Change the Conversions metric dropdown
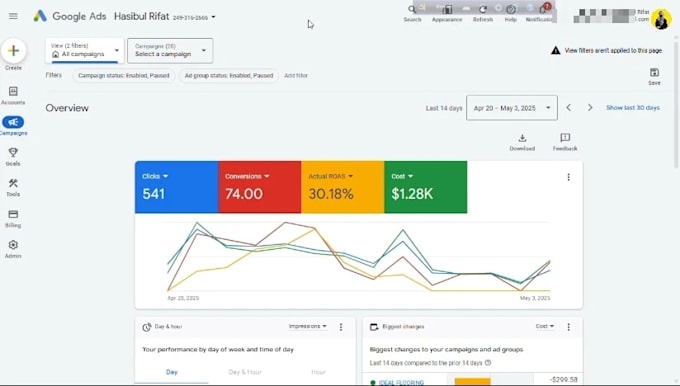 tap(247, 176)
